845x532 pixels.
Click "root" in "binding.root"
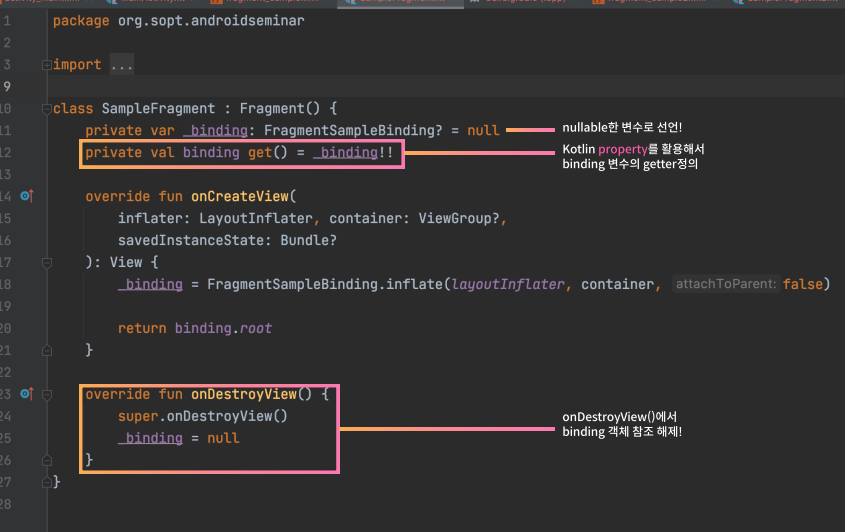pos(256,328)
